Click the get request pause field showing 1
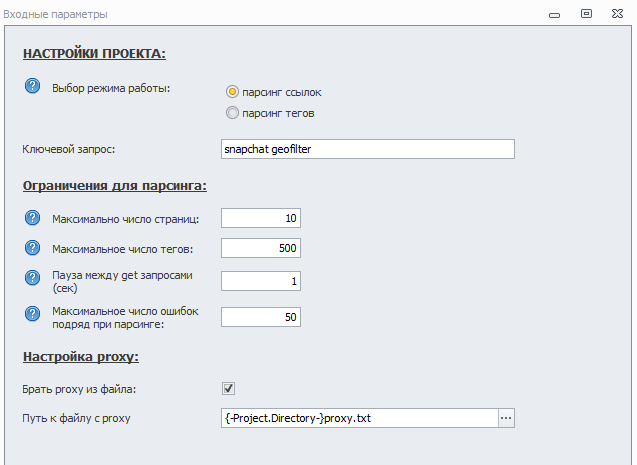 pos(260,282)
